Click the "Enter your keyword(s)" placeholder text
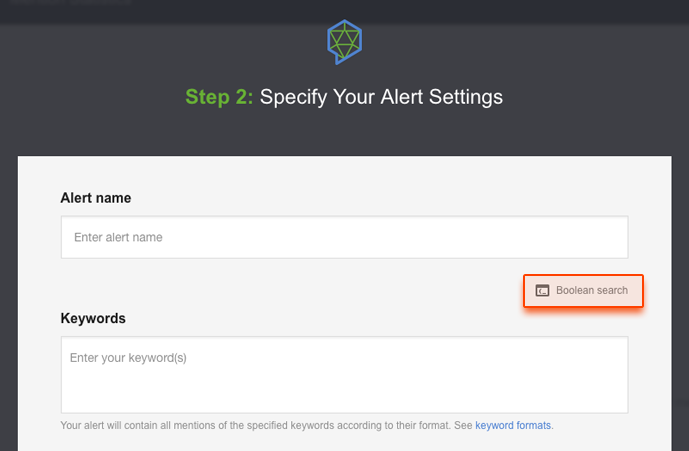Image resolution: width=689 pixels, height=451 pixels. pyautogui.click(x=128, y=358)
